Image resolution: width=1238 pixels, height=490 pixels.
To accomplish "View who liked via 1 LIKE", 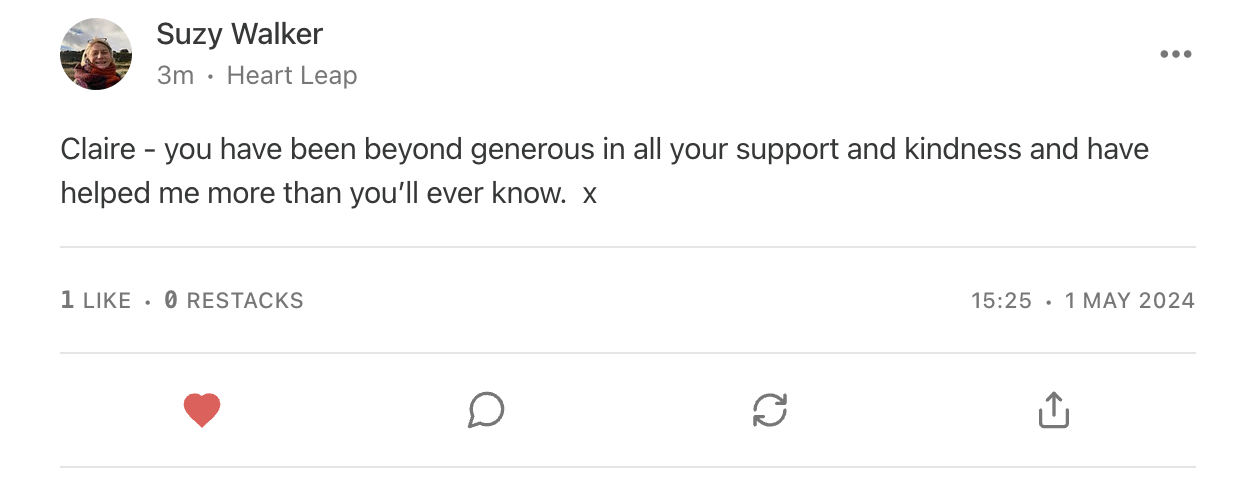I will point(96,300).
